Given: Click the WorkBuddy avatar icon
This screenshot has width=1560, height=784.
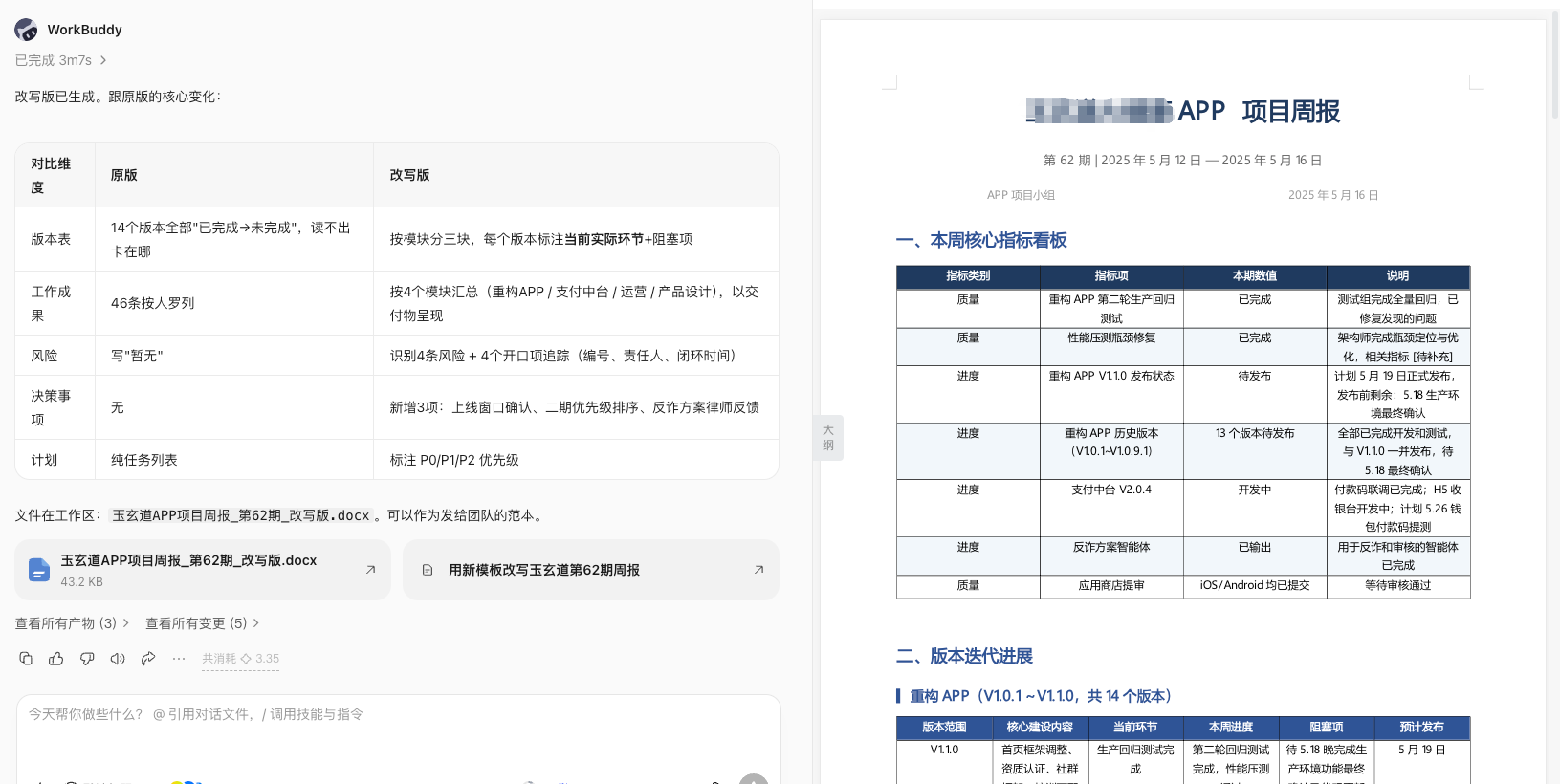Looking at the screenshot, I should [x=27, y=30].
